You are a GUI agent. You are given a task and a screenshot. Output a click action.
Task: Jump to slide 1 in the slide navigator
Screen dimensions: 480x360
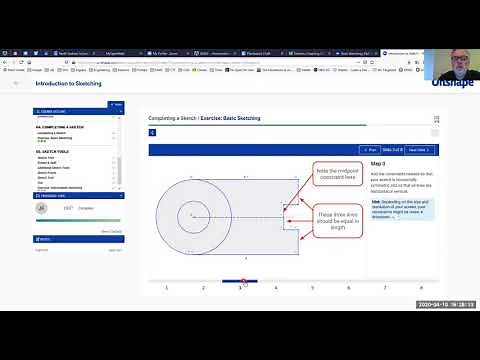[x=167, y=287]
